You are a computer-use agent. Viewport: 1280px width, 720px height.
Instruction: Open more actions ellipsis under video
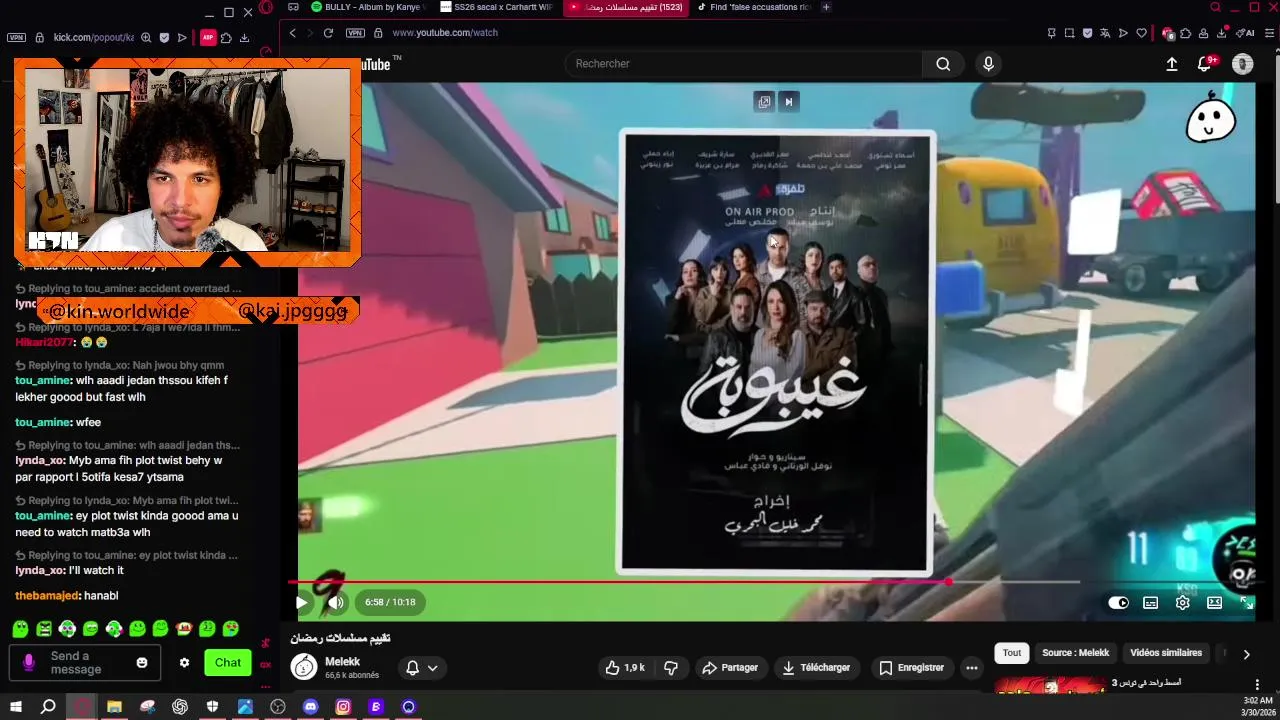971,668
